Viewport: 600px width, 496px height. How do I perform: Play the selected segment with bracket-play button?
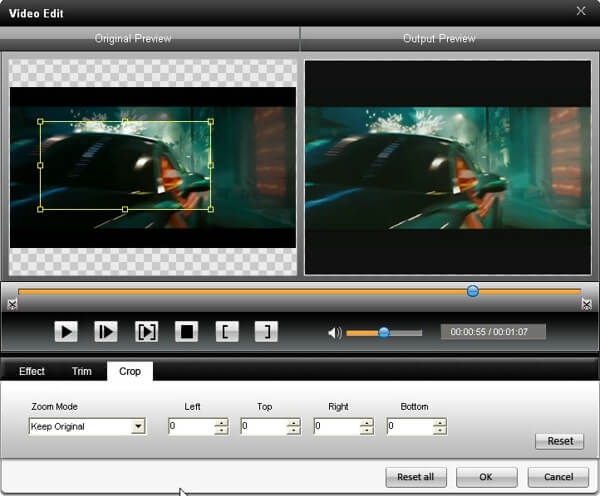pos(147,331)
